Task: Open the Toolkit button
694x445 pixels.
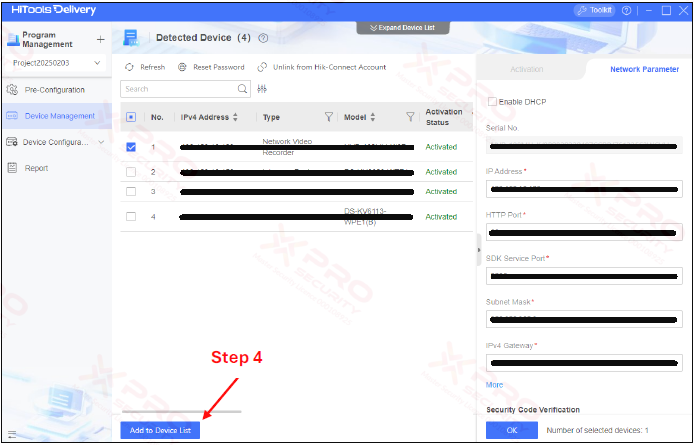Action: 594,10
